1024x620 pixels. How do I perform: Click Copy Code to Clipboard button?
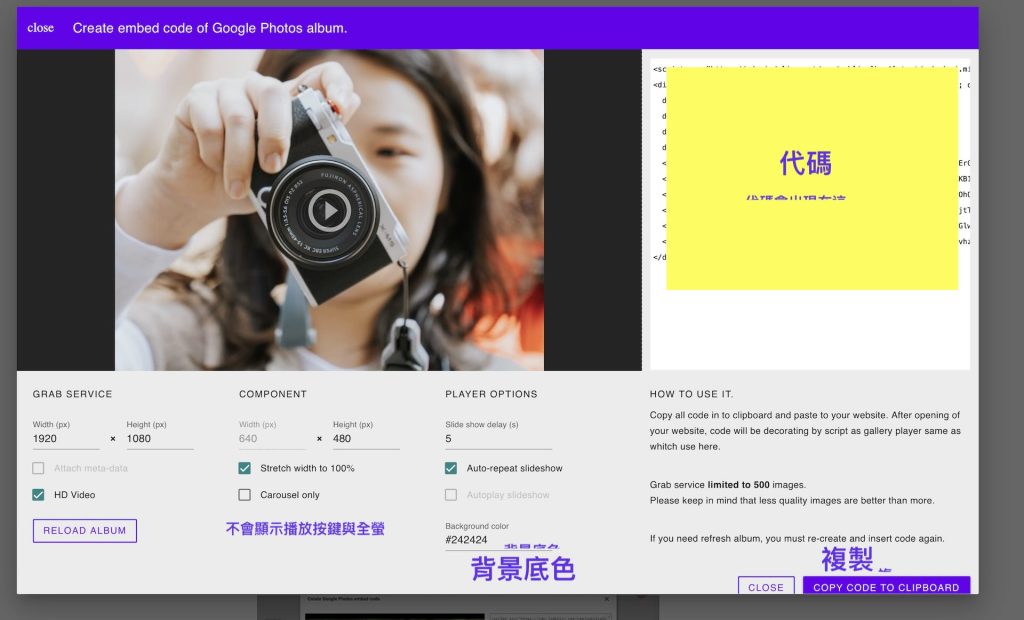[x=886, y=586]
